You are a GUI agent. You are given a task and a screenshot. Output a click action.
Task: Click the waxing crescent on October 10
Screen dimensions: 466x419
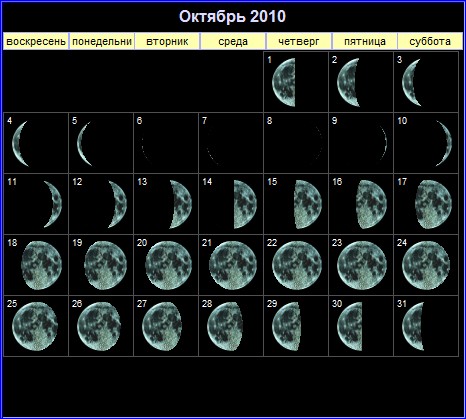[444, 143]
